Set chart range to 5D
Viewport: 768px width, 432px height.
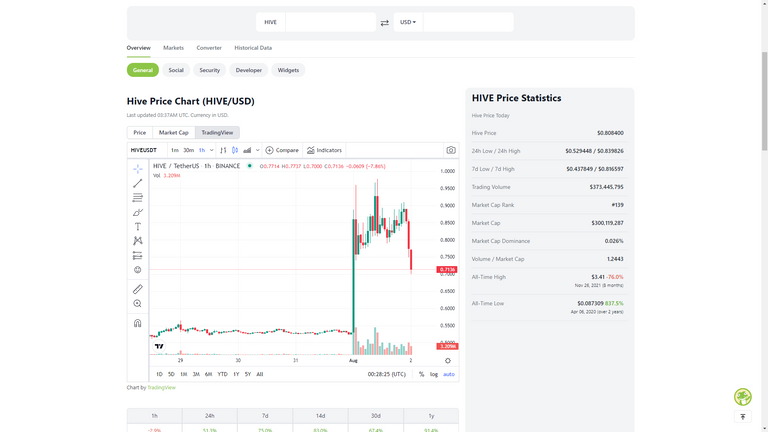pos(171,374)
